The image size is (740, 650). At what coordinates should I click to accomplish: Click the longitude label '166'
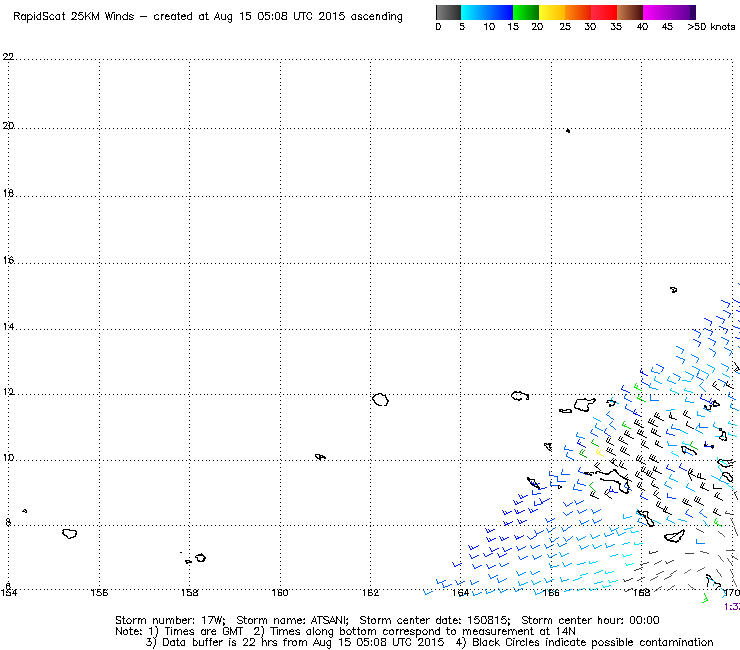(551, 592)
